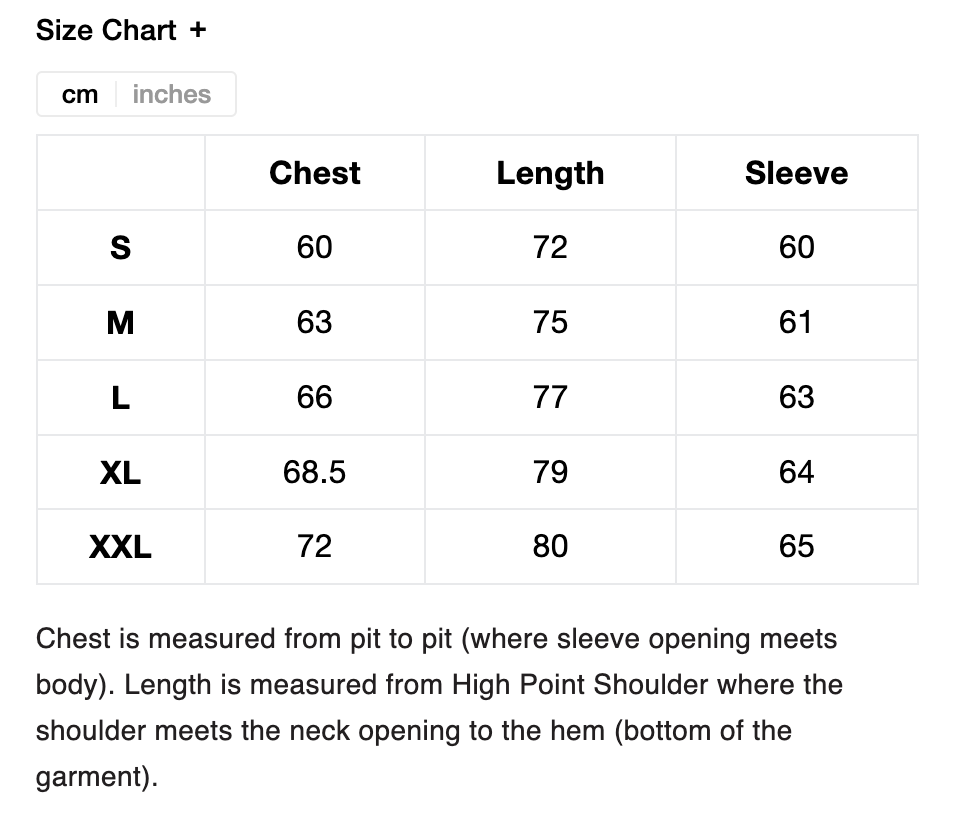This screenshot has width=956, height=832.
Task: Click the chest measurement description paragraph
Action: click(x=438, y=707)
